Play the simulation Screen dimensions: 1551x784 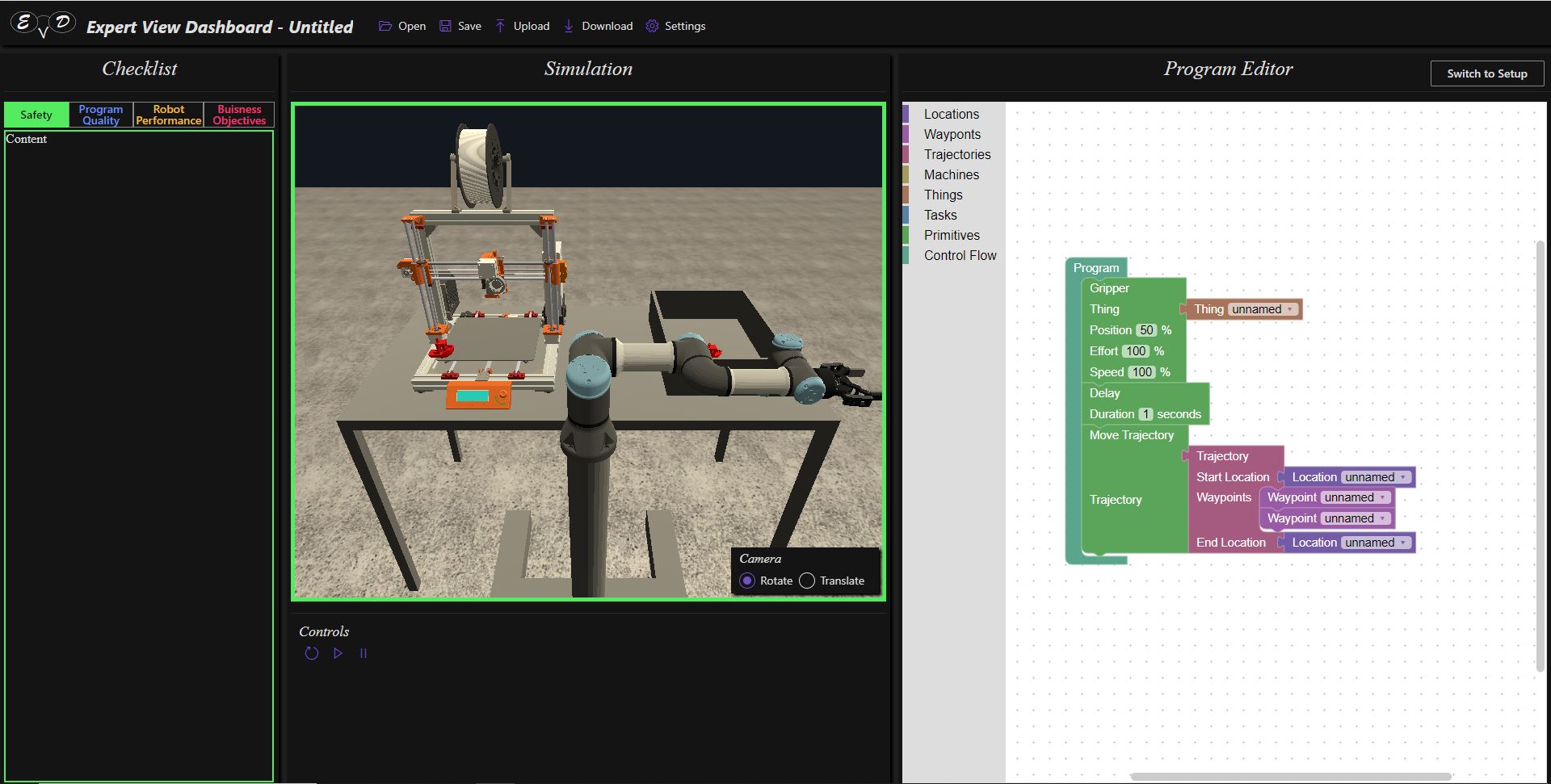[338, 653]
